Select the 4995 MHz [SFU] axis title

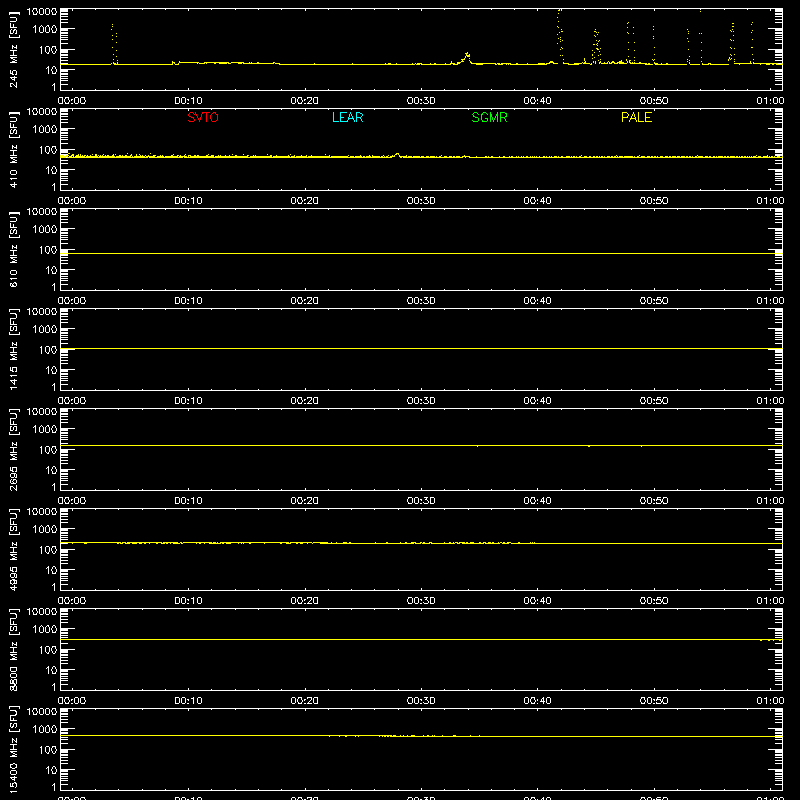[x=14, y=549]
